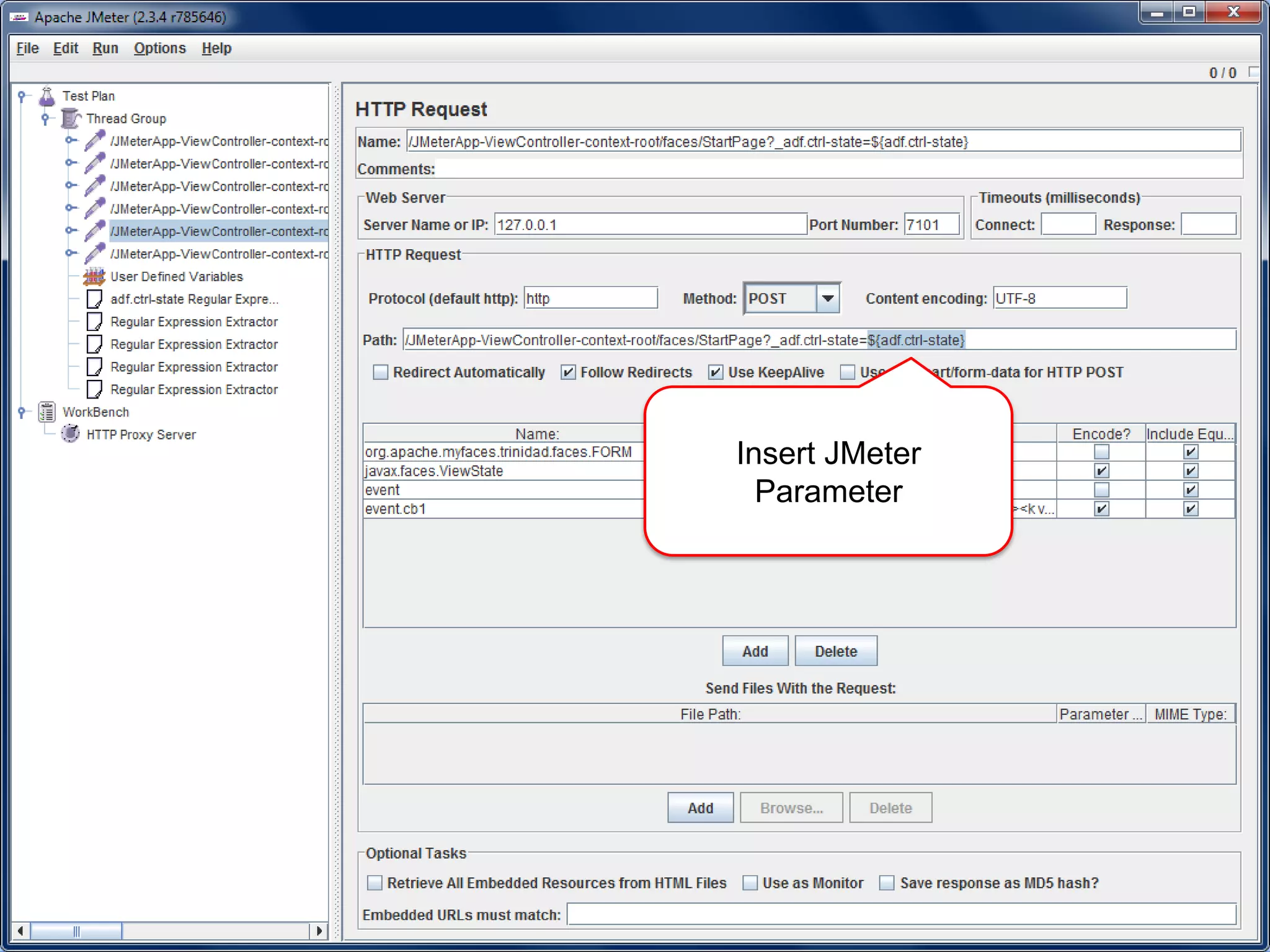Click the fourth Regular Expression Extractor icon
The height and width of the screenshot is (952, 1270).
94,389
